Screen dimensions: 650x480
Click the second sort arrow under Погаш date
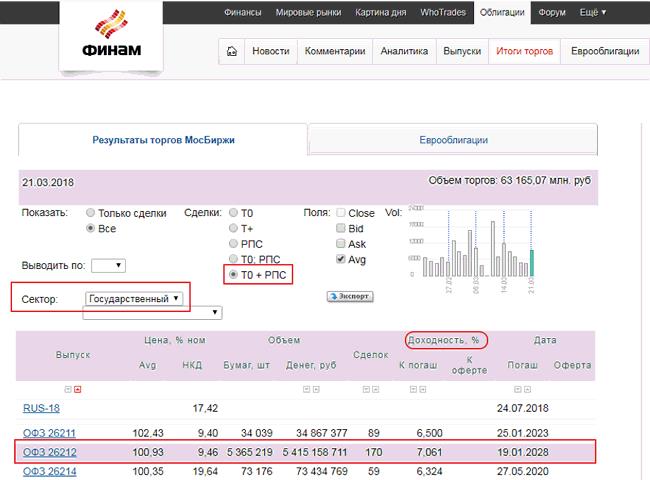pos(527,389)
